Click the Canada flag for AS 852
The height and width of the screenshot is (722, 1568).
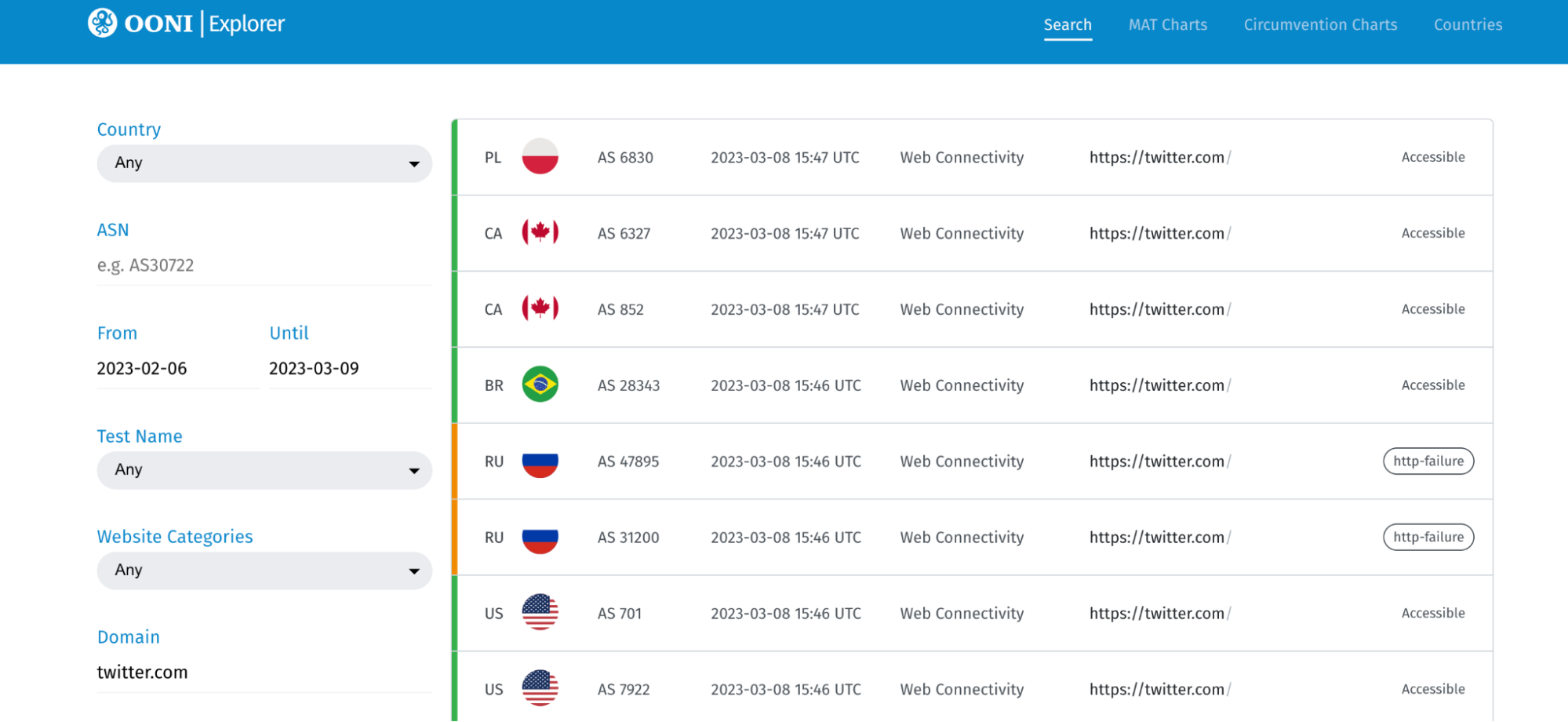[x=540, y=309]
